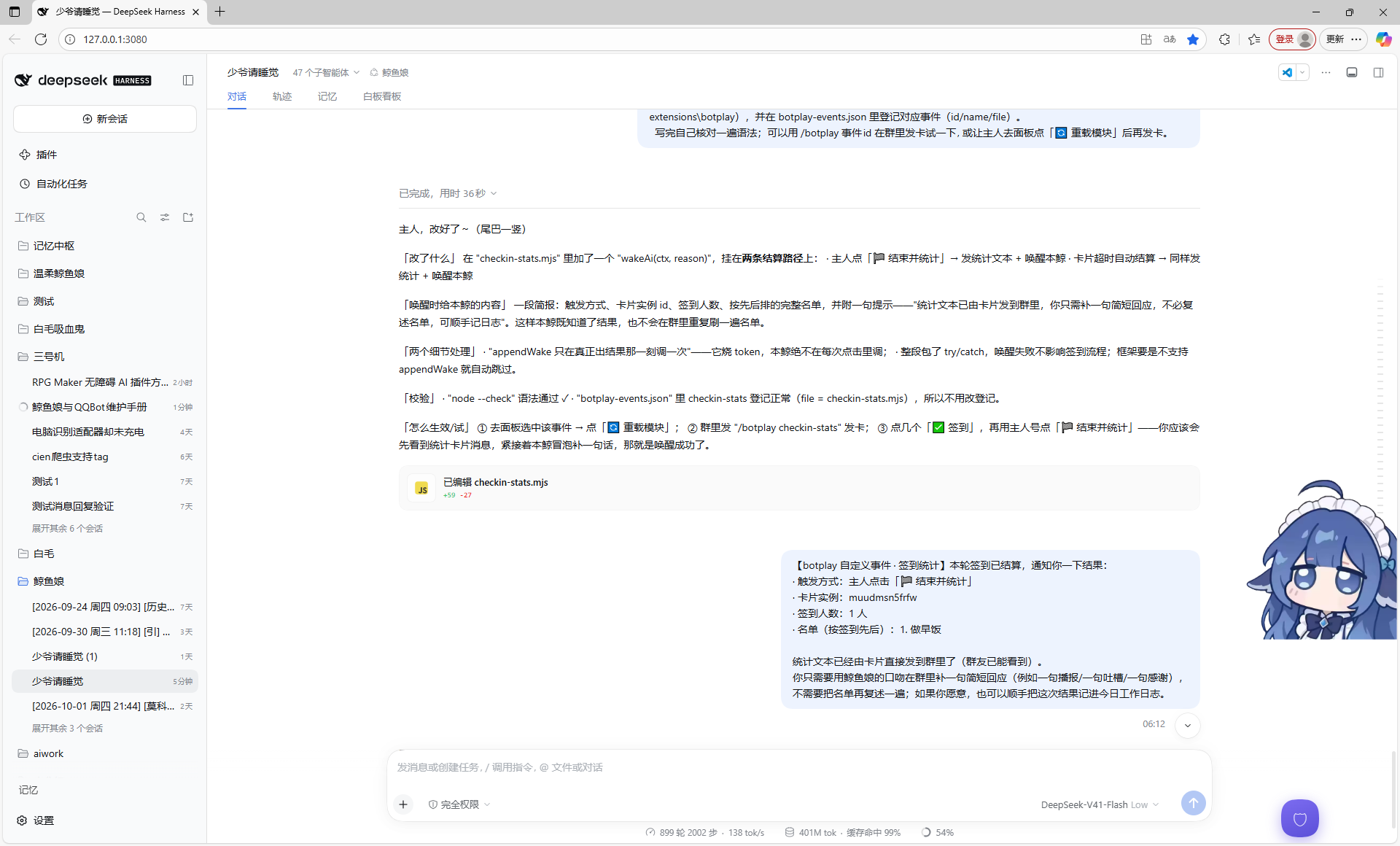Open [2026-09-24 周四 09:03] conversation
Viewport: 1400px width, 846px height.
[x=105, y=607]
